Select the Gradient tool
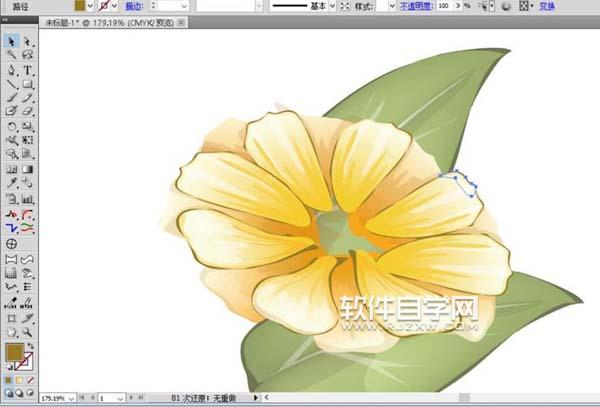Screen dimensions: 600x407 tap(27, 170)
